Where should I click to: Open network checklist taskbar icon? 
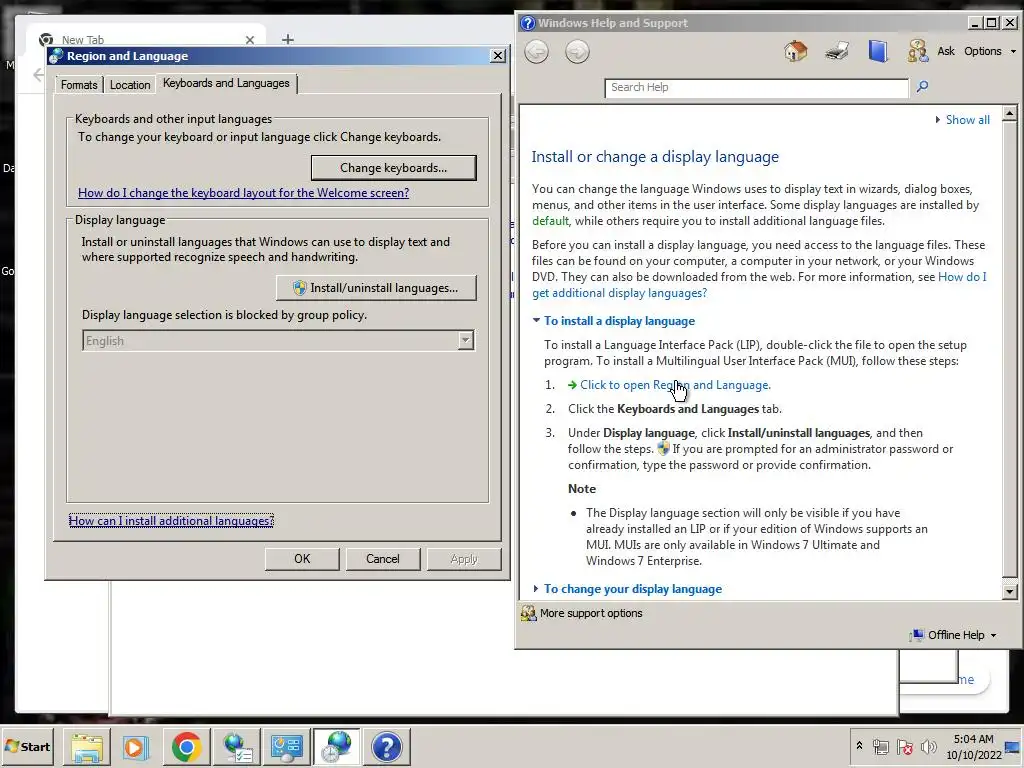pos(237,747)
